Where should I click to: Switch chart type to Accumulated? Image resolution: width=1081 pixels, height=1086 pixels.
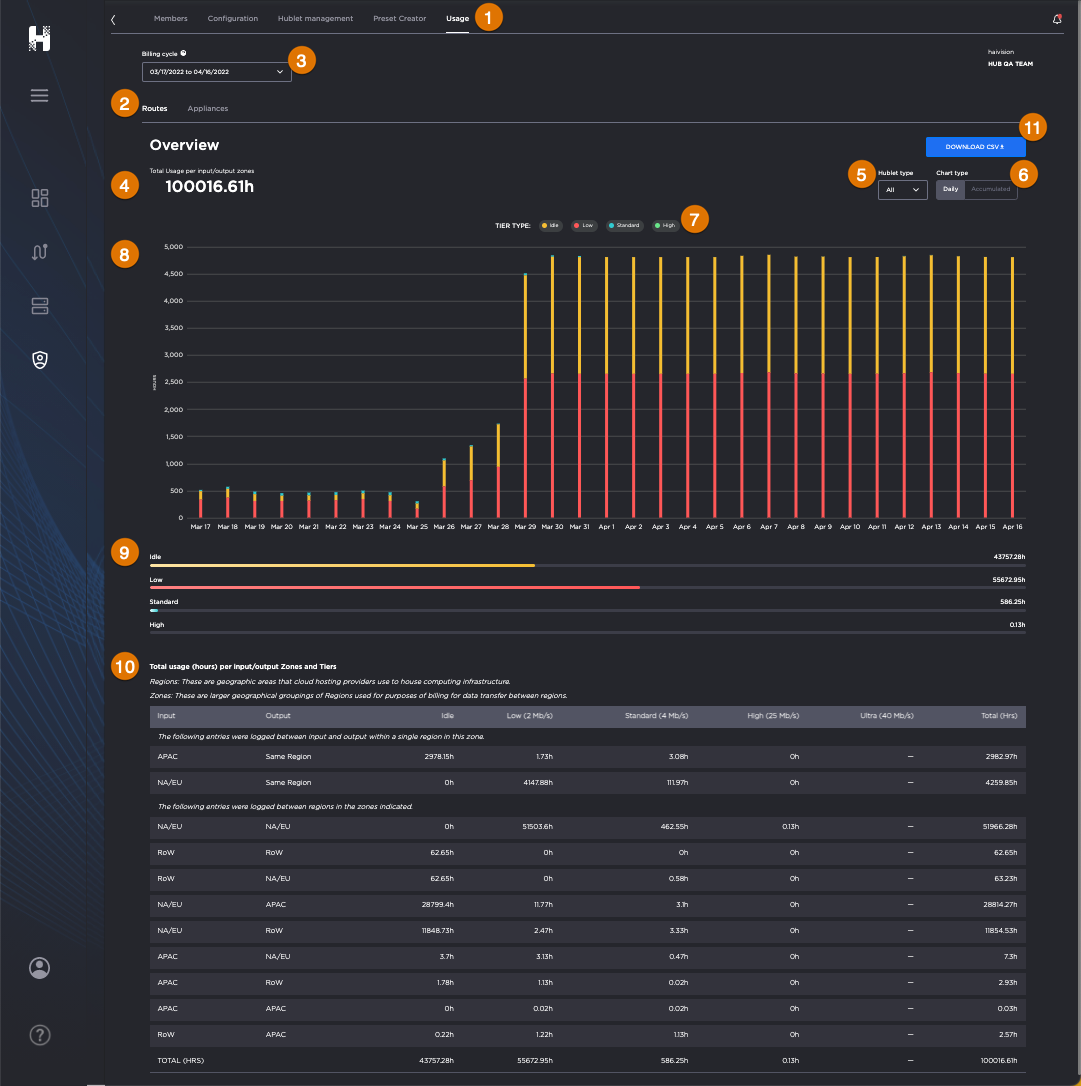990,189
